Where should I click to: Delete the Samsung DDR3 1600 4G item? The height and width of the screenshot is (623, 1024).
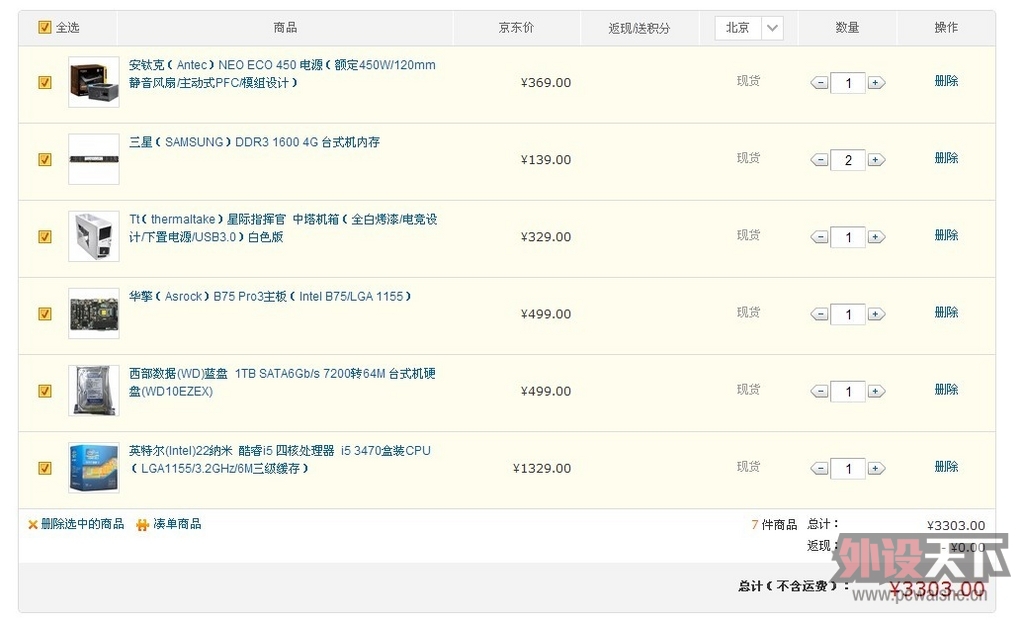click(x=946, y=158)
